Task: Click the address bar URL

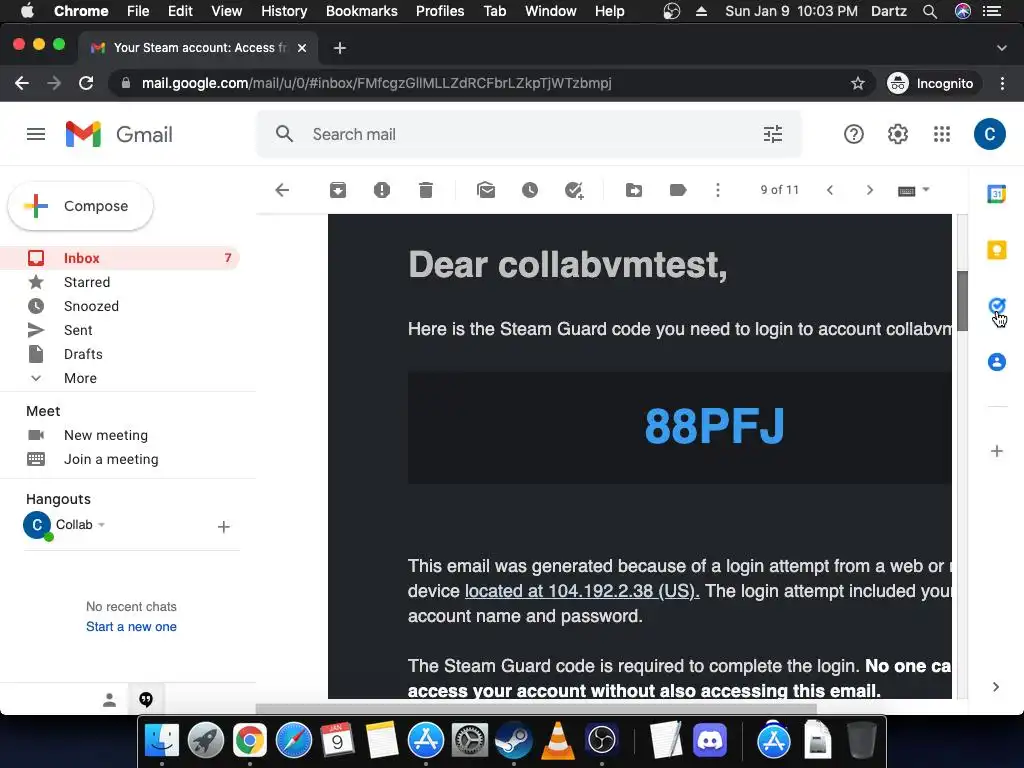Action: 377,83
